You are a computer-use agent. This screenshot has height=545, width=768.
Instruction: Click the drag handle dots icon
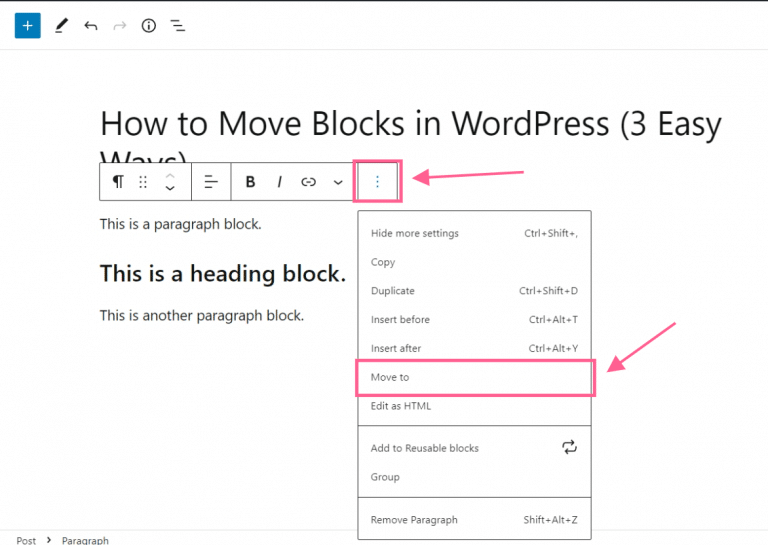coord(143,182)
